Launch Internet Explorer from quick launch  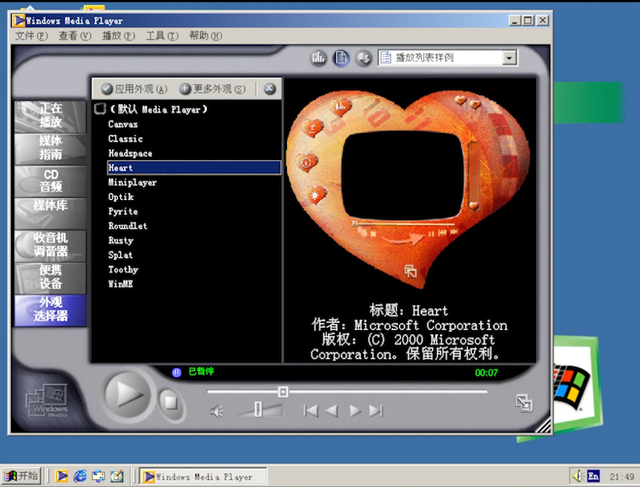click(x=80, y=476)
